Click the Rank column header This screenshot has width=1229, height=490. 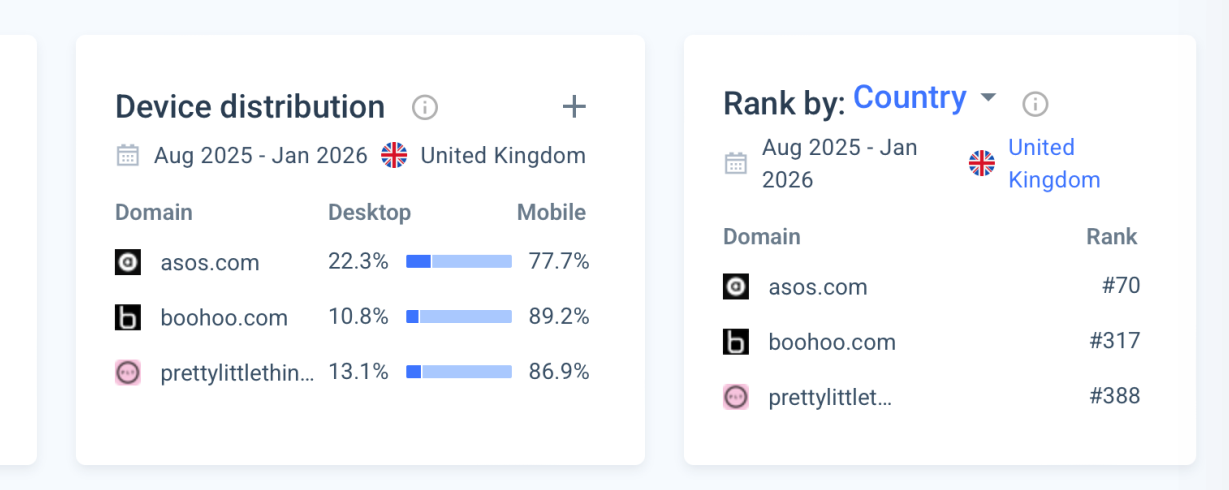[x=1111, y=236]
